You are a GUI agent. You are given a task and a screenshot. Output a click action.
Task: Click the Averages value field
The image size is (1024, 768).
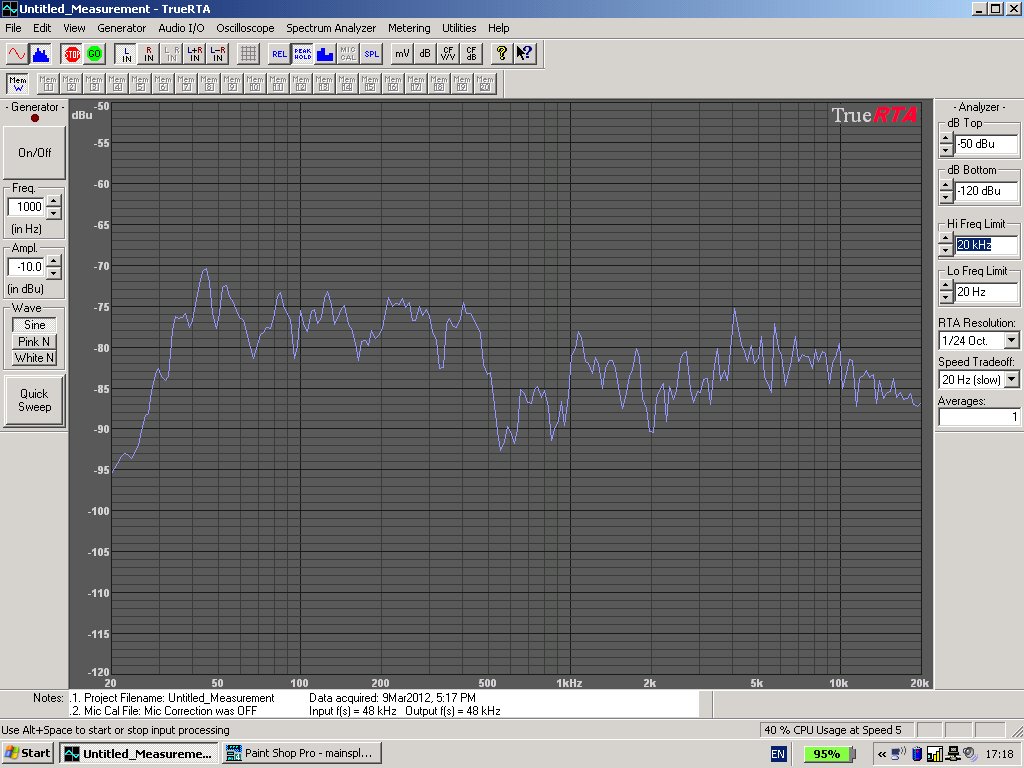978,417
